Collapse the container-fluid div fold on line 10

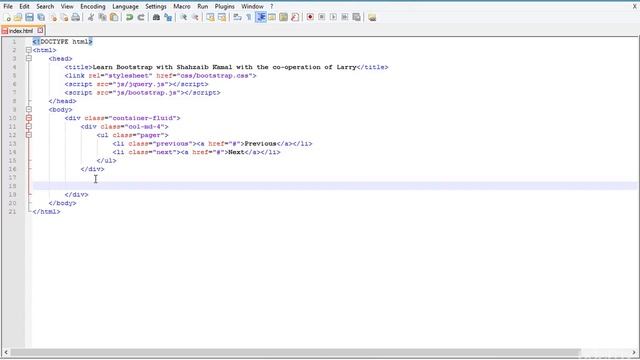click(29, 118)
